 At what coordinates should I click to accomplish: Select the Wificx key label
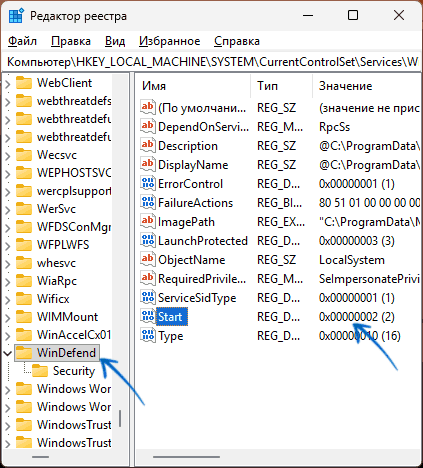click(x=53, y=299)
